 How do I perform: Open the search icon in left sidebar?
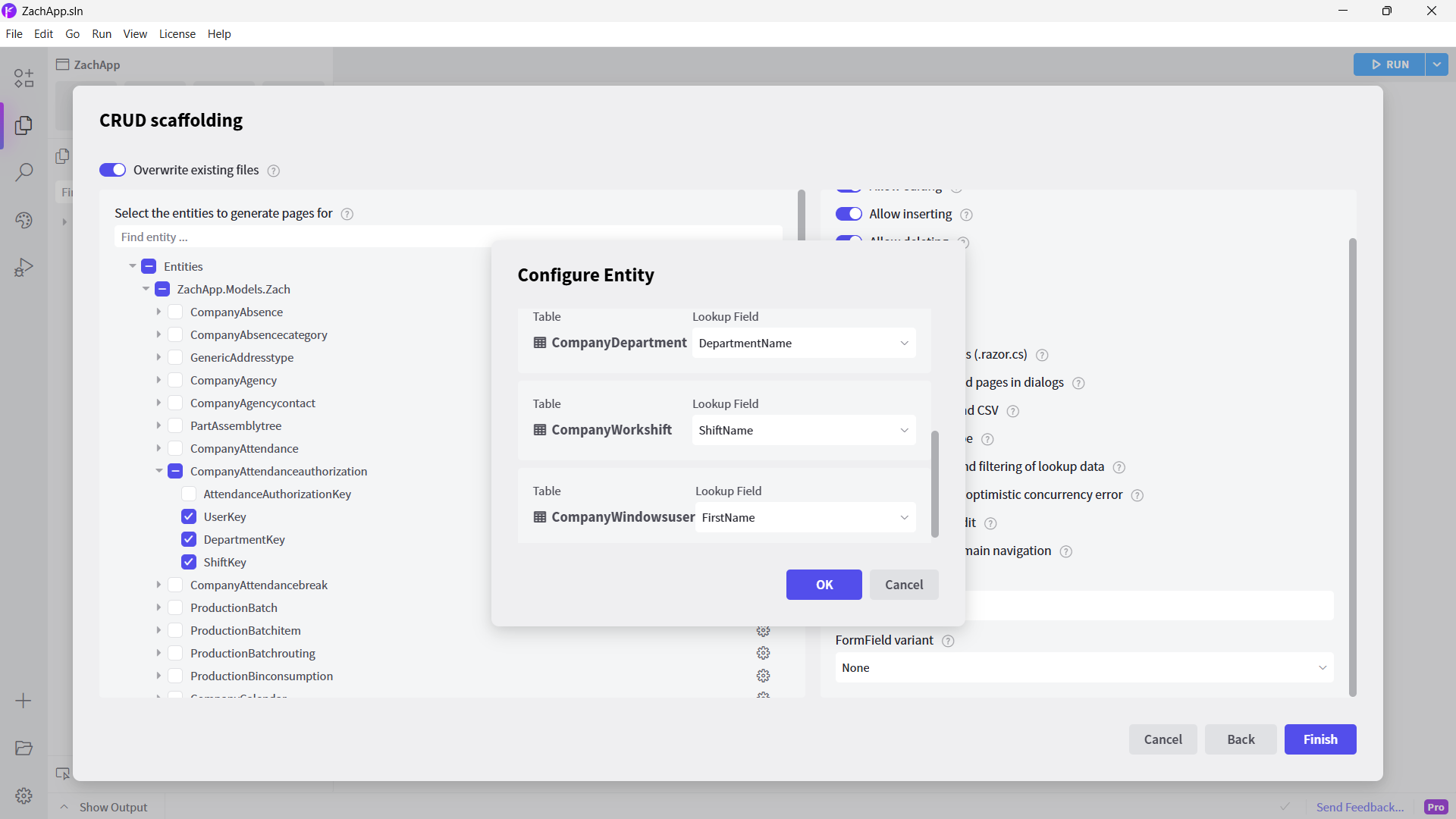[24, 172]
